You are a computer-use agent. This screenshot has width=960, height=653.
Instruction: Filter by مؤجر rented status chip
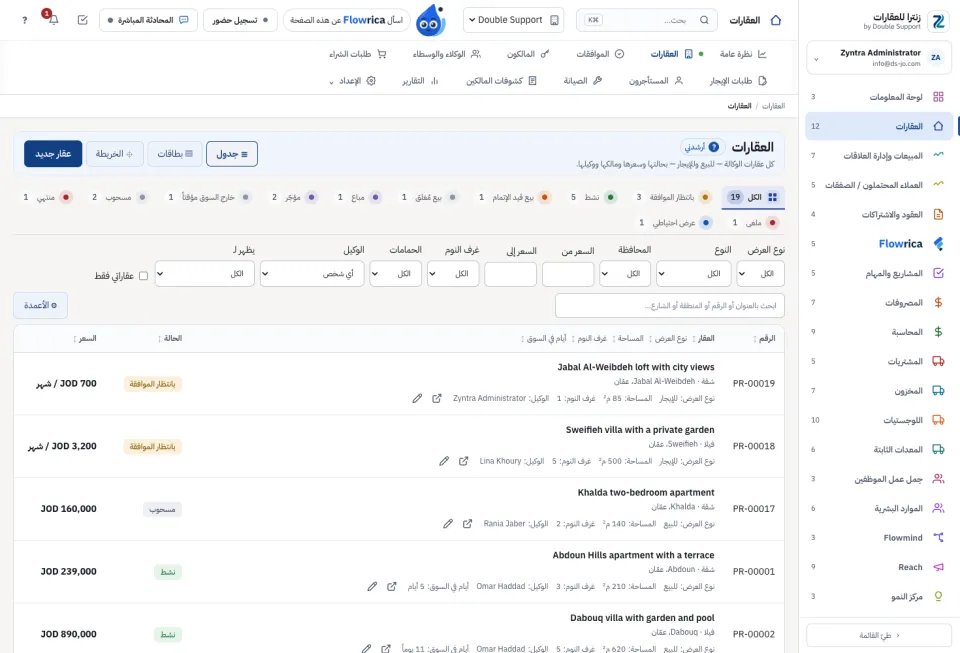coord(294,197)
